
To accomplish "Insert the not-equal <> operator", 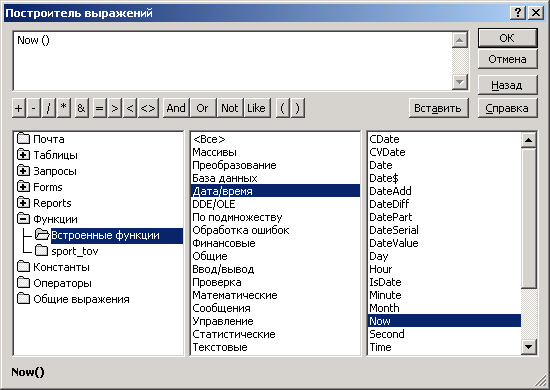I will tap(148, 108).
